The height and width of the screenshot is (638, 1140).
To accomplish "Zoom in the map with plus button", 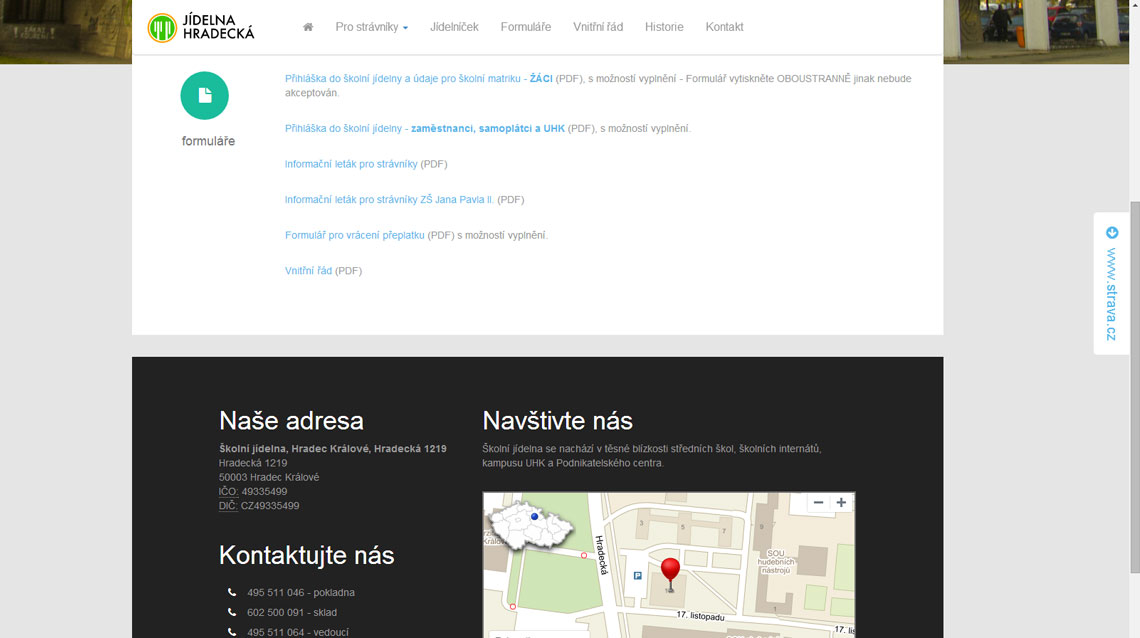I will 841,503.
